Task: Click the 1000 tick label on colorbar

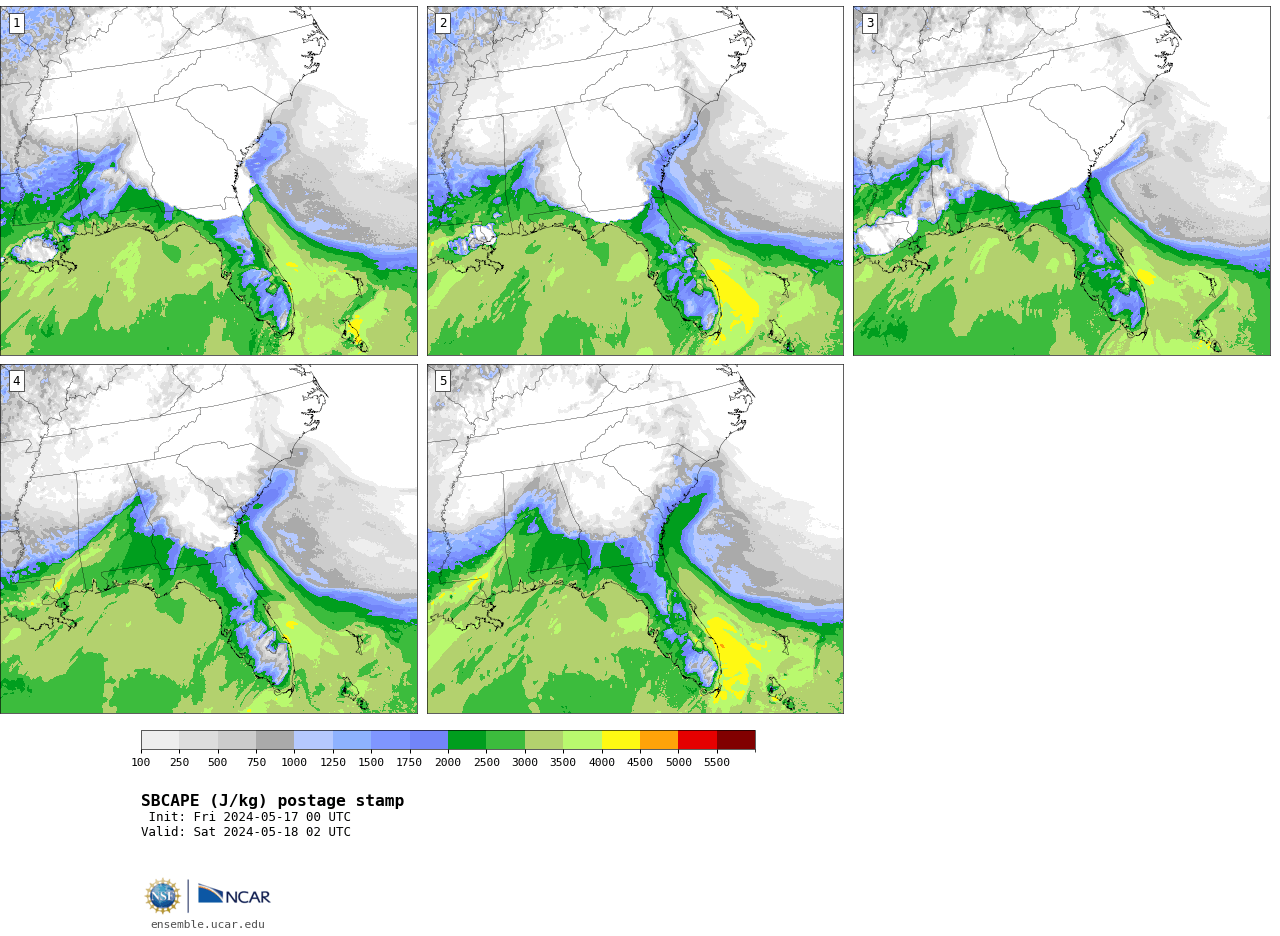Action: tap(294, 763)
